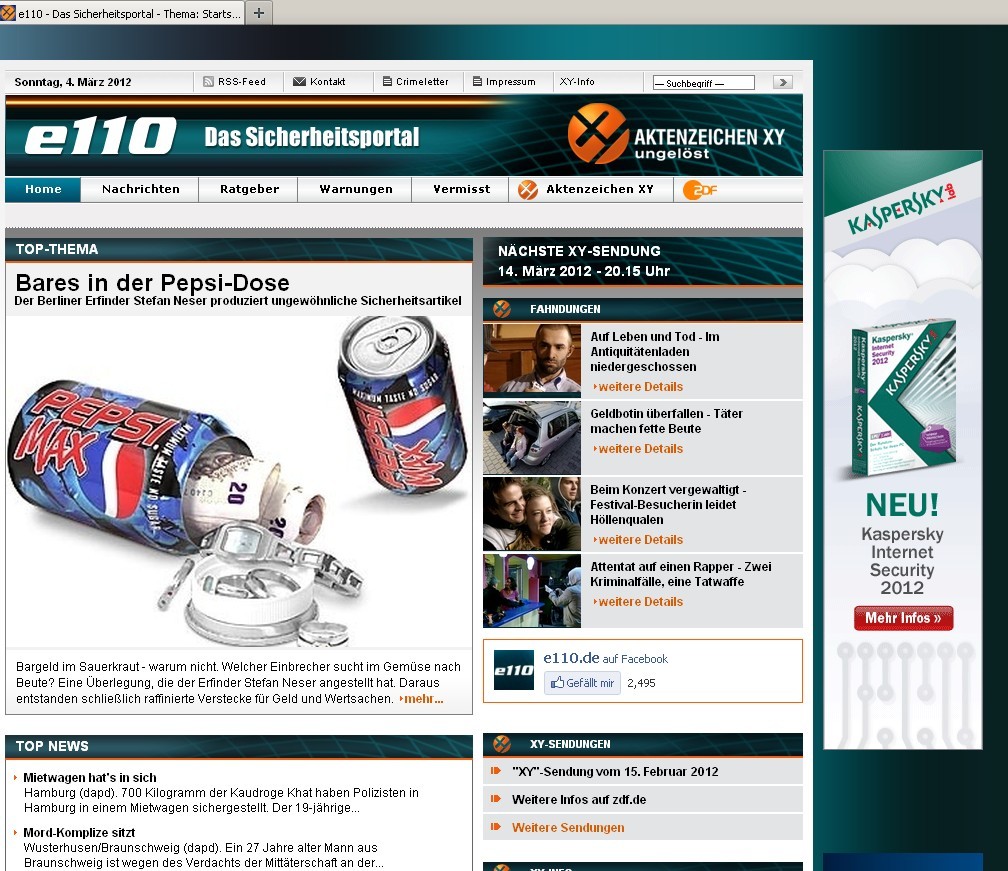Open the 'Mietwagen hat's in sich' headline
Viewport: 1008px width, 871px height.
pos(90,778)
